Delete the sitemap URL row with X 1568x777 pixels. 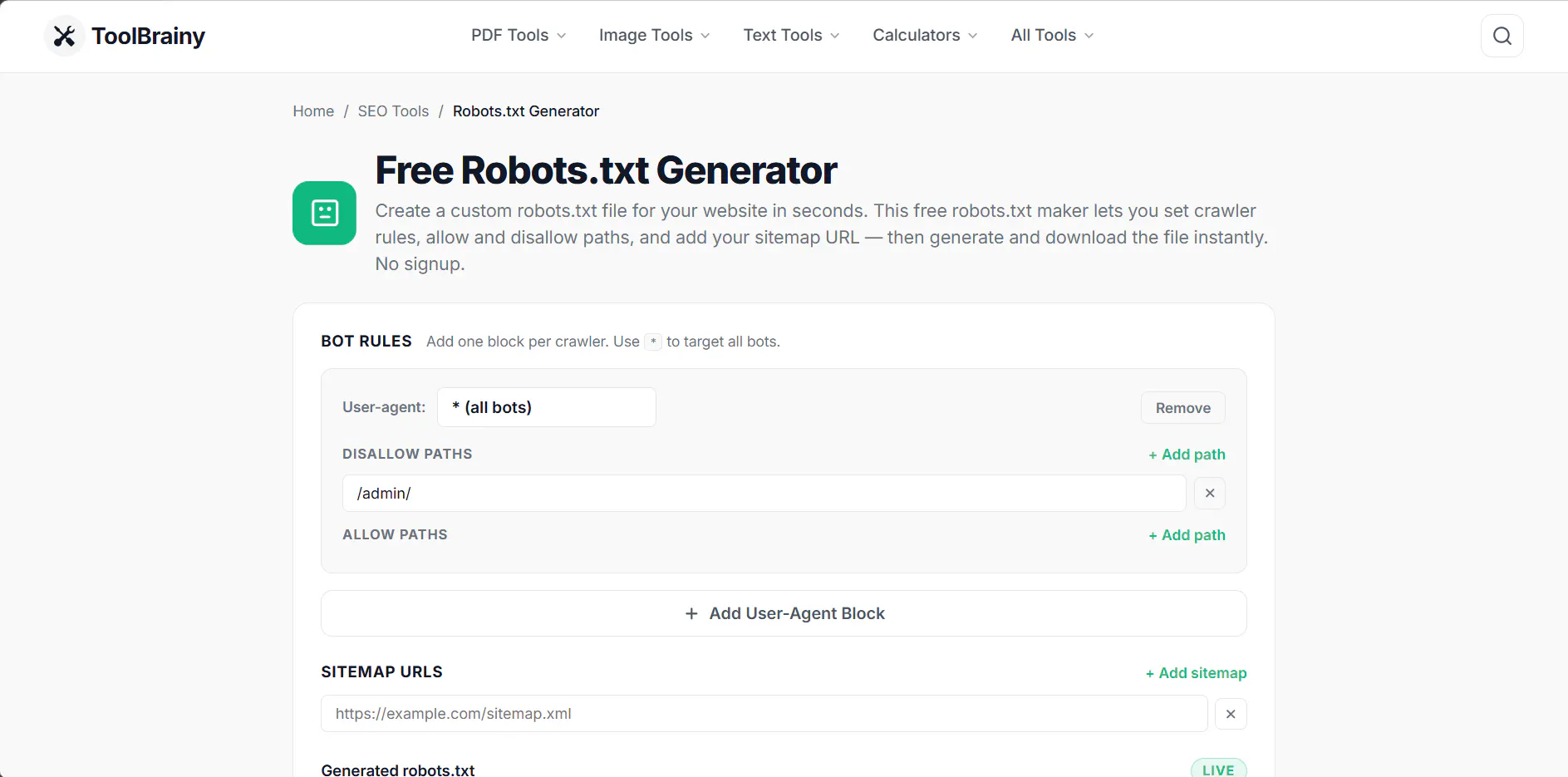1230,714
